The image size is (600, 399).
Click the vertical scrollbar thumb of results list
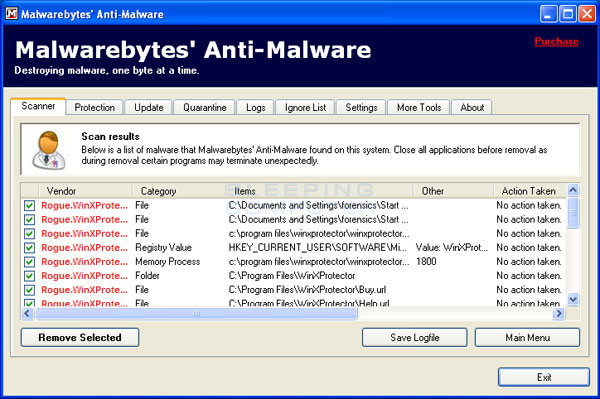(573, 213)
